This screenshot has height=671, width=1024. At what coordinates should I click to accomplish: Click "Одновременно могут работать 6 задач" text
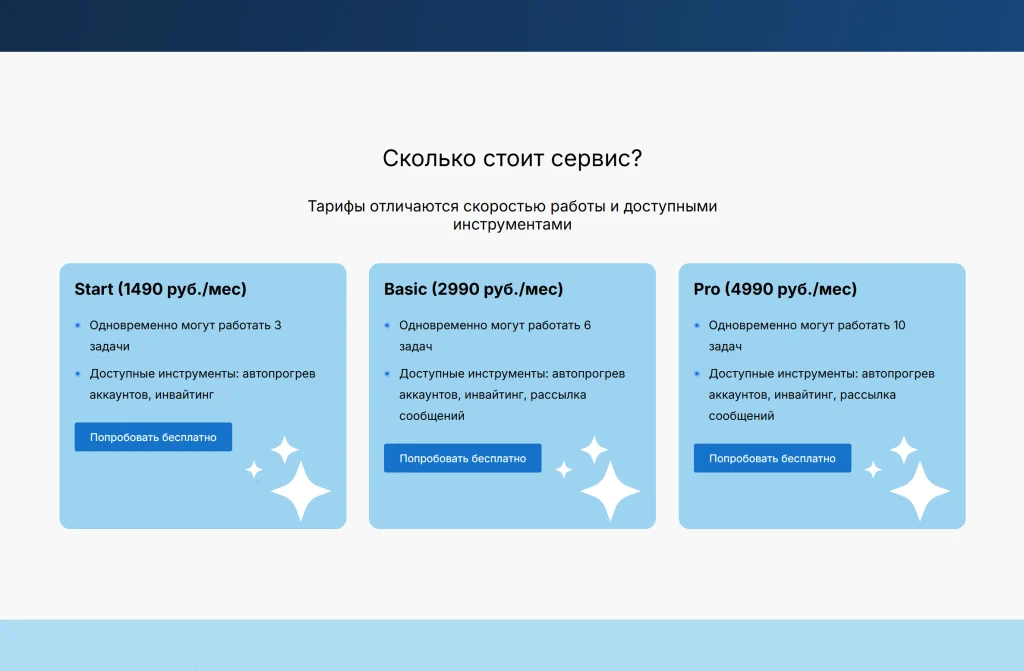coord(495,336)
